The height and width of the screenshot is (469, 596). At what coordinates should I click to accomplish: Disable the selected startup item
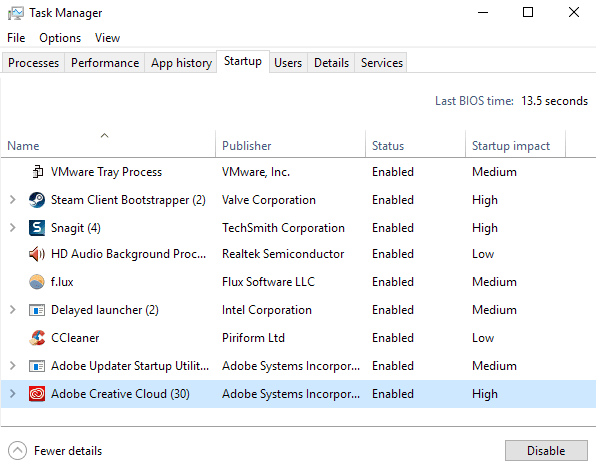[x=546, y=451]
